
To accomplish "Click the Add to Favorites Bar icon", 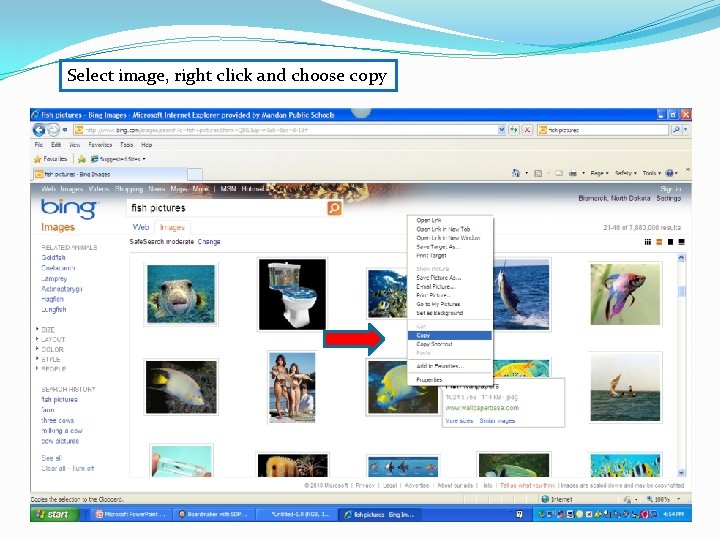I will click(82, 159).
